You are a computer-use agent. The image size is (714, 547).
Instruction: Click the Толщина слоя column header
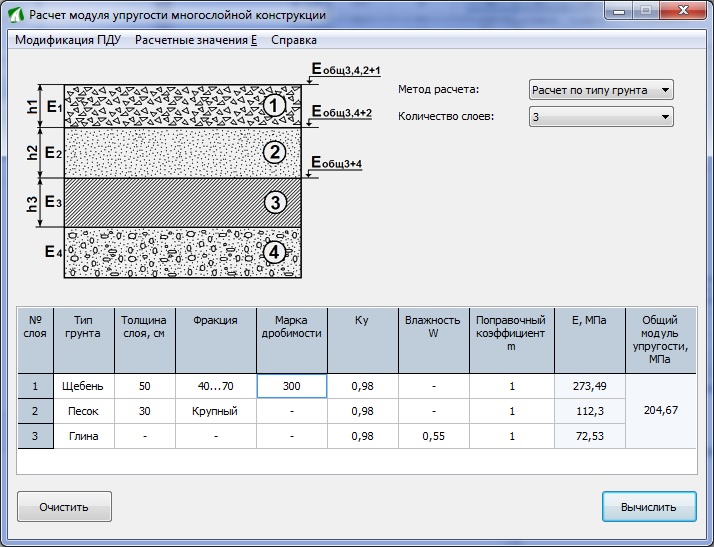pos(145,340)
